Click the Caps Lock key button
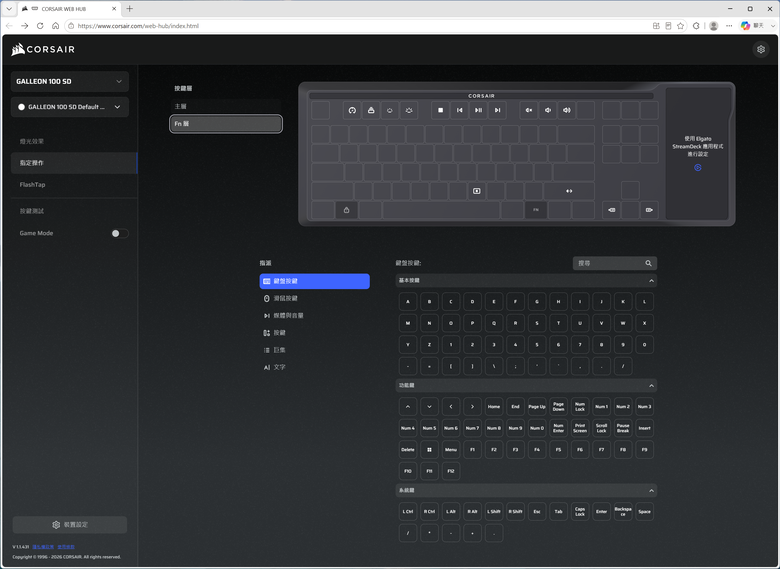Image resolution: width=780 pixels, height=569 pixels. (x=580, y=512)
